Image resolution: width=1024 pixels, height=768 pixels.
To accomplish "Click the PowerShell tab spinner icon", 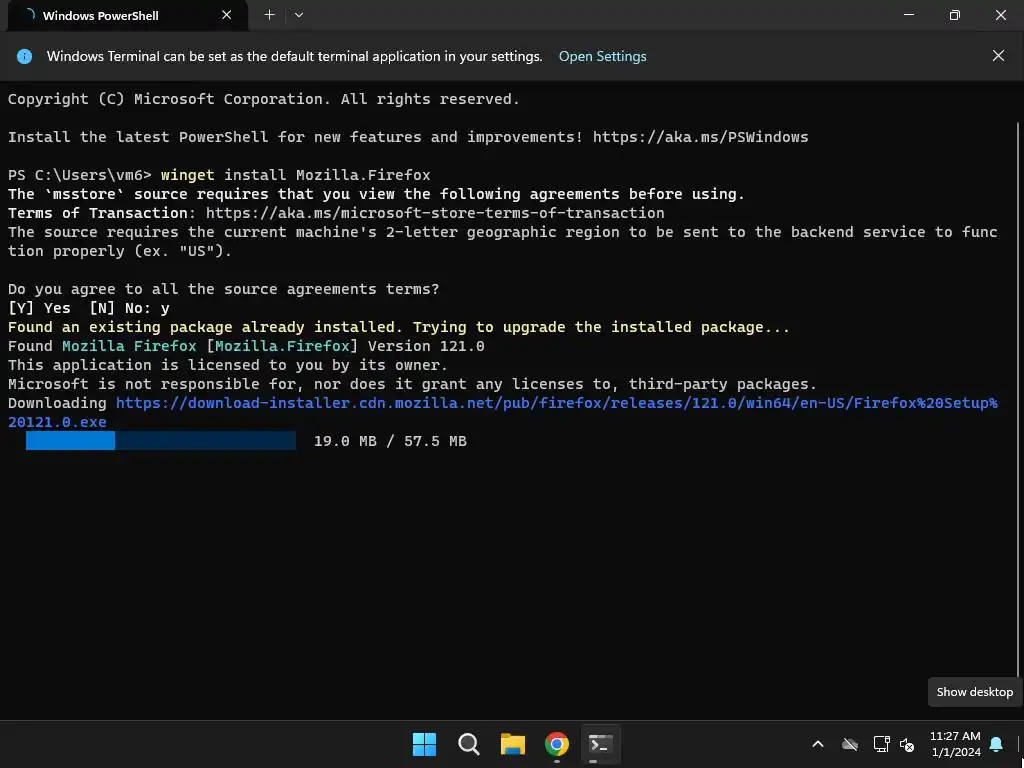I will (x=29, y=15).
